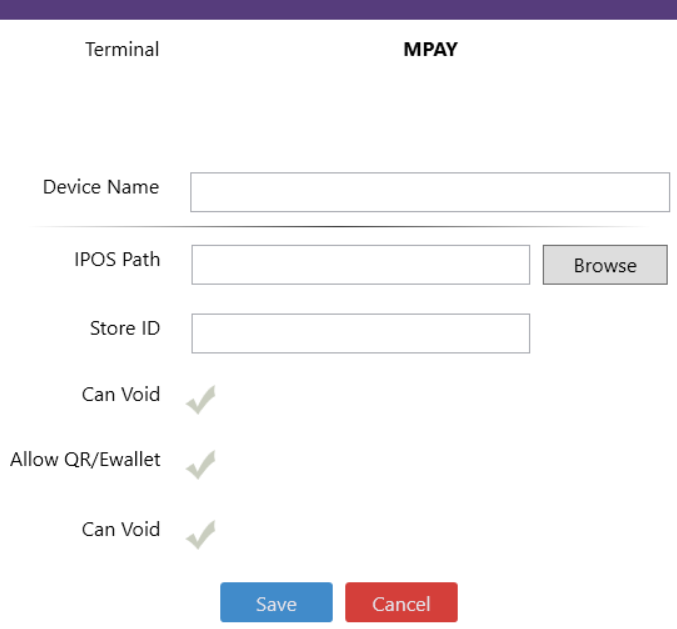677x629 pixels.
Task: Click the Terminal label
Action: coord(122,50)
